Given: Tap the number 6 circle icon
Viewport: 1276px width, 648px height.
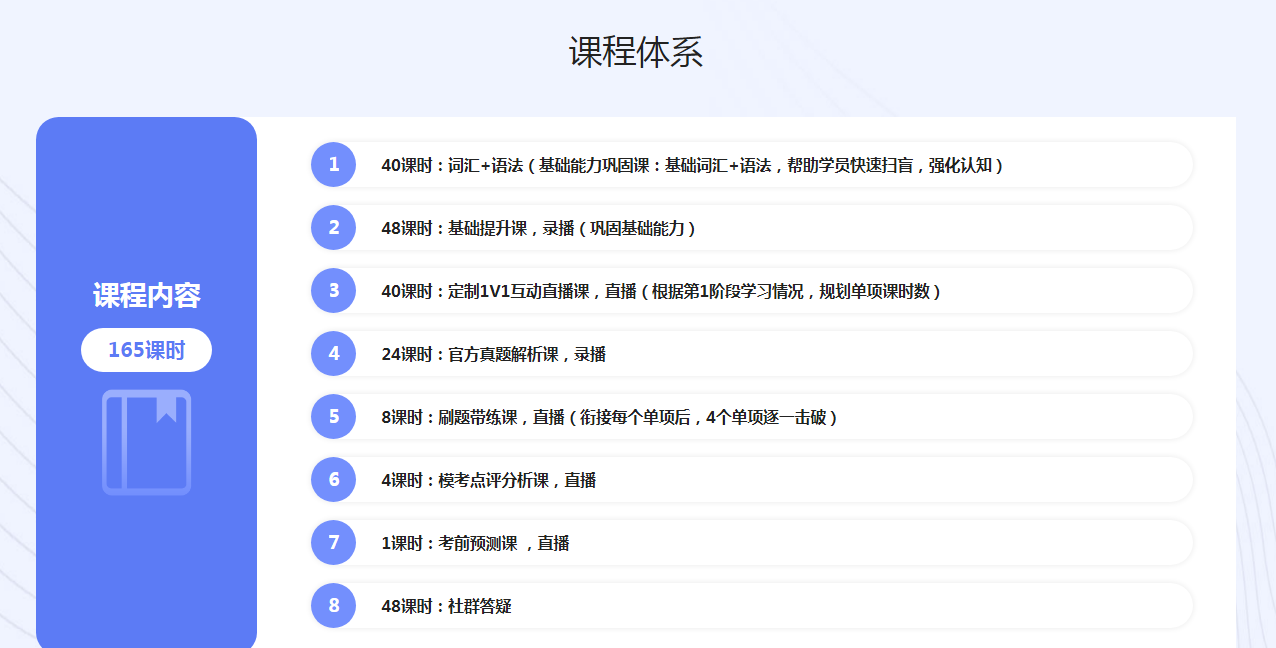Looking at the screenshot, I should pyautogui.click(x=333, y=480).
